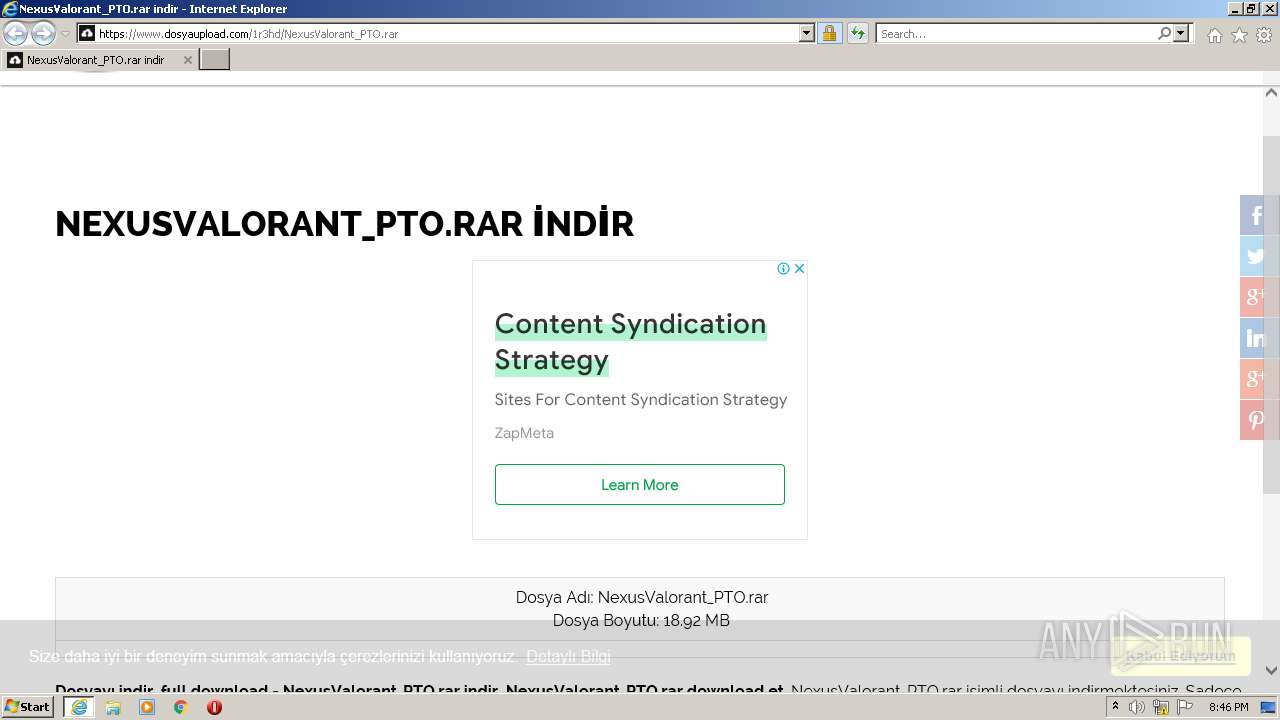Click the ZapMeta advertiser text

click(524, 433)
